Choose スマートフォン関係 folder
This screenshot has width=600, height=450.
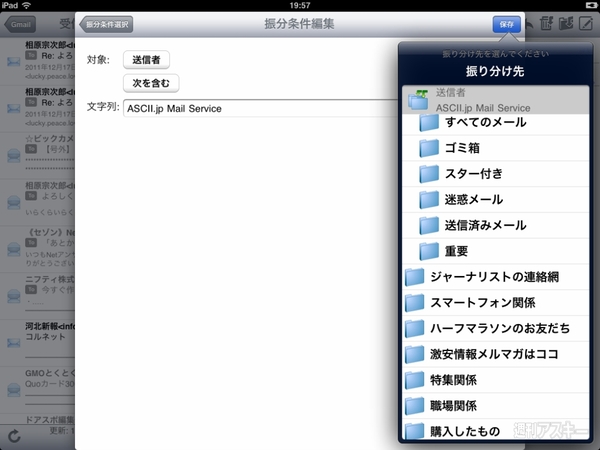tap(496, 303)
